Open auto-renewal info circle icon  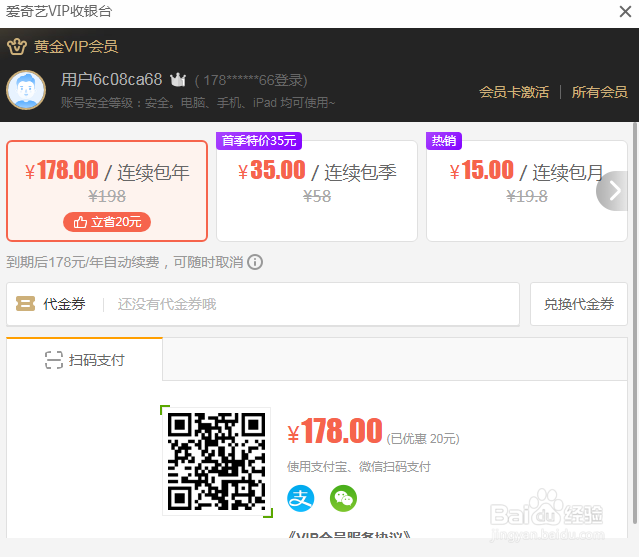coord(255,262)
